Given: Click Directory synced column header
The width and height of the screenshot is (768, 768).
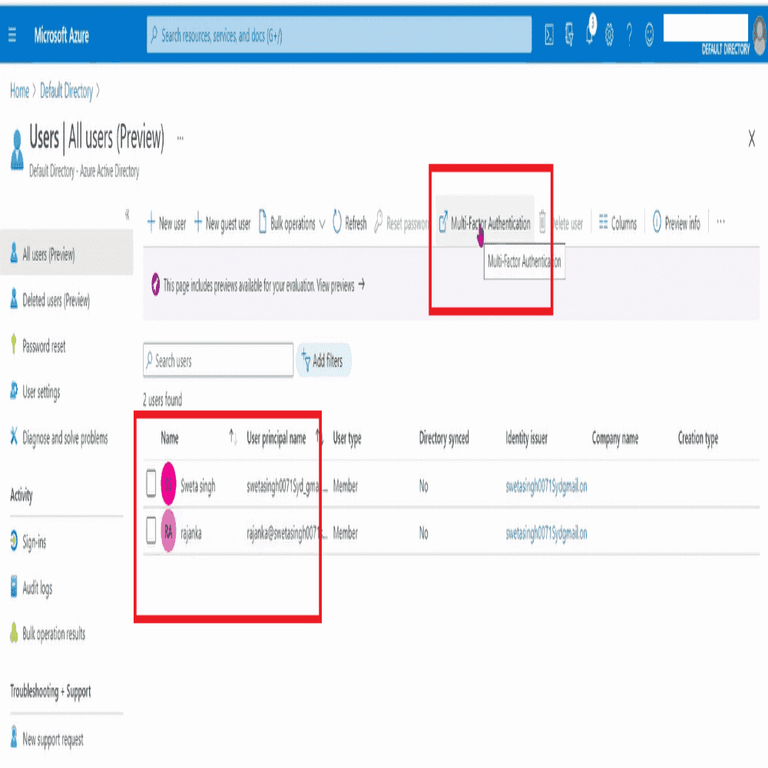Looking at the screenshot, I should coord(444,438).
